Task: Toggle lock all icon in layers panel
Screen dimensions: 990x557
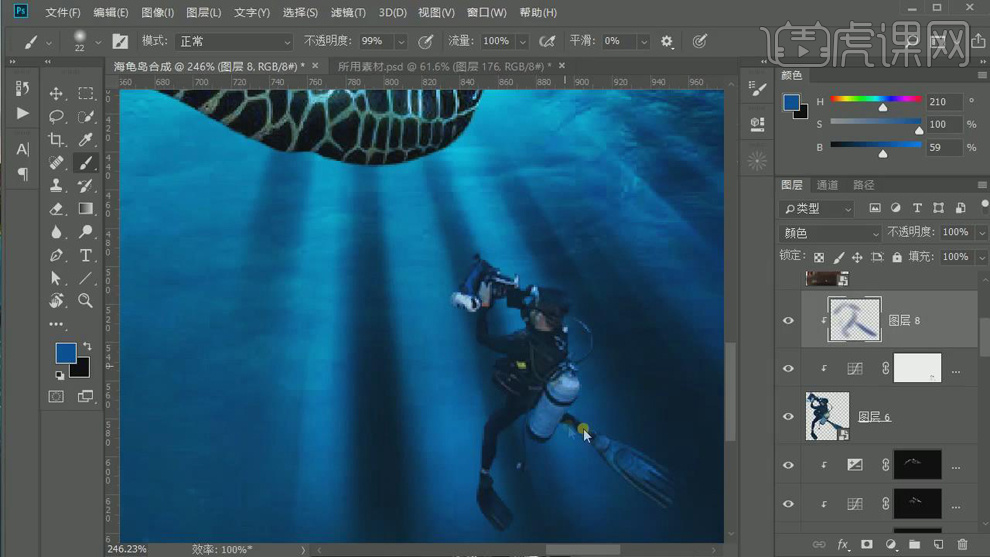Action: 896,257
